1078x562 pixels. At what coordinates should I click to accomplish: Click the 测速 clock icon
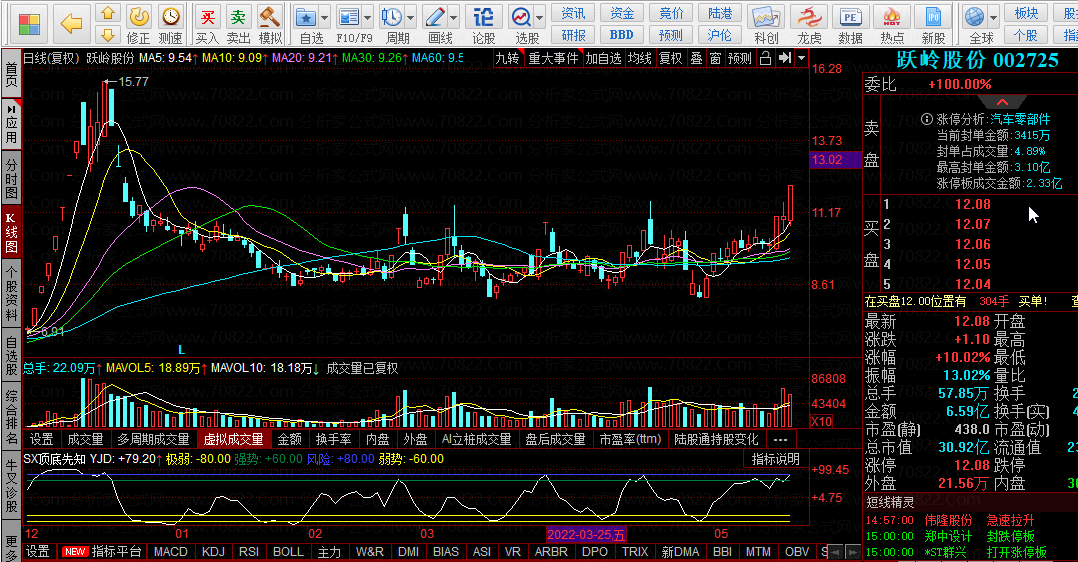click(170, 17)
